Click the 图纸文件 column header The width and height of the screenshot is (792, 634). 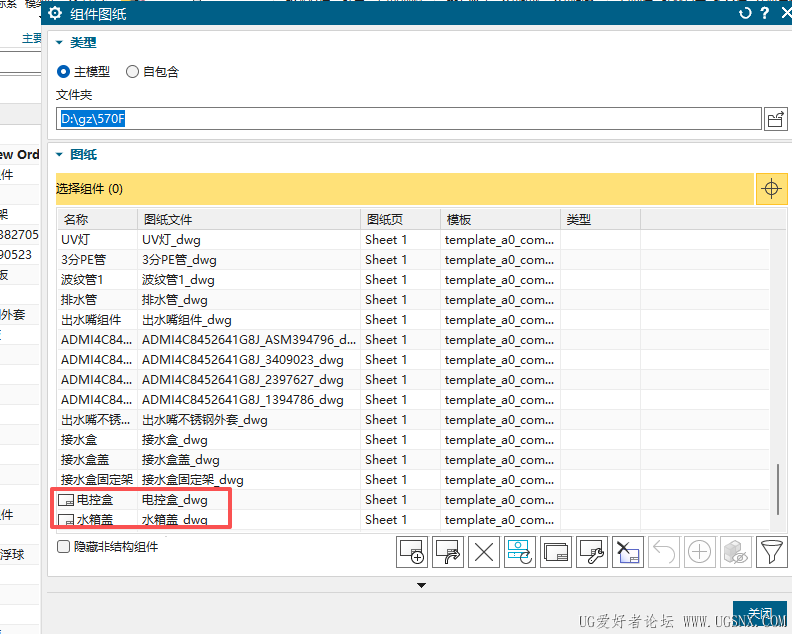tap(249, 219)
